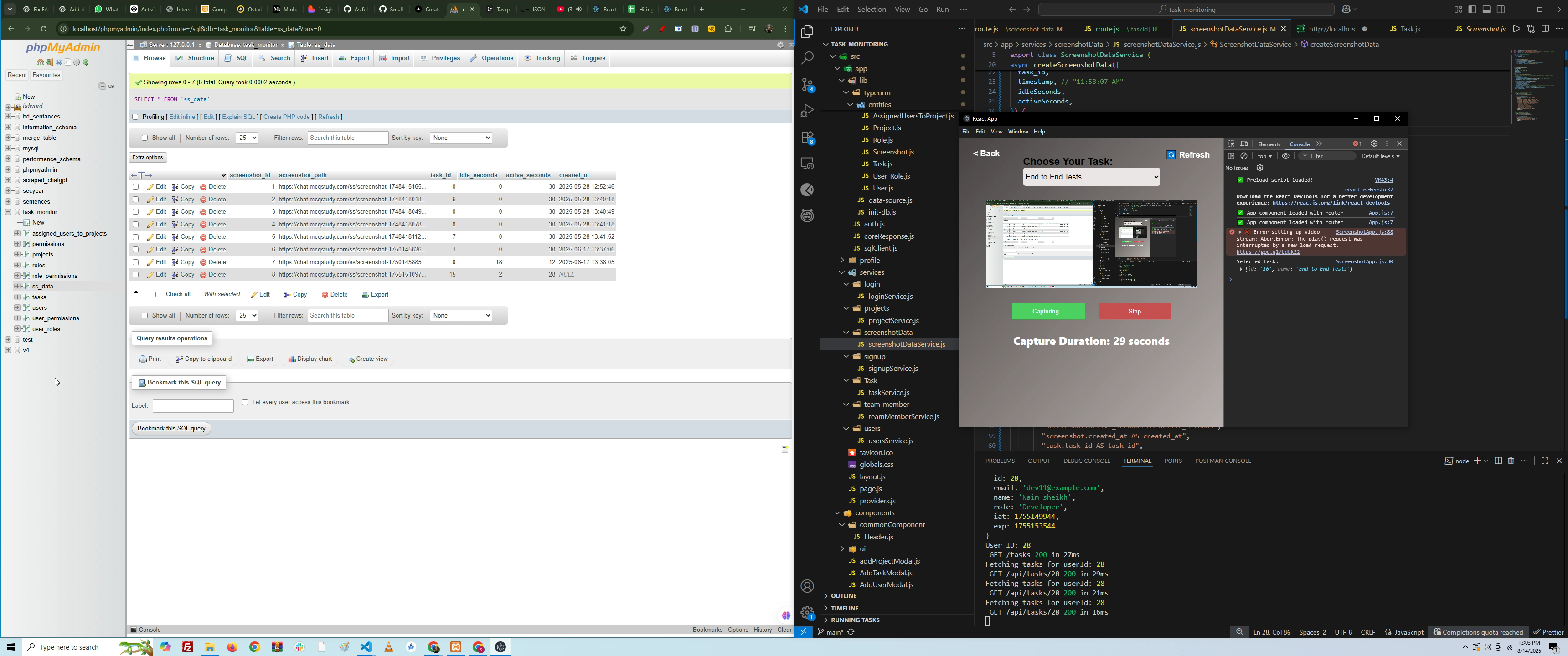Image resolution: width=1568 pixels, height=656 pixels.
Task: Open the top "Number of rows" dropdown
Action: coord(247,138)
